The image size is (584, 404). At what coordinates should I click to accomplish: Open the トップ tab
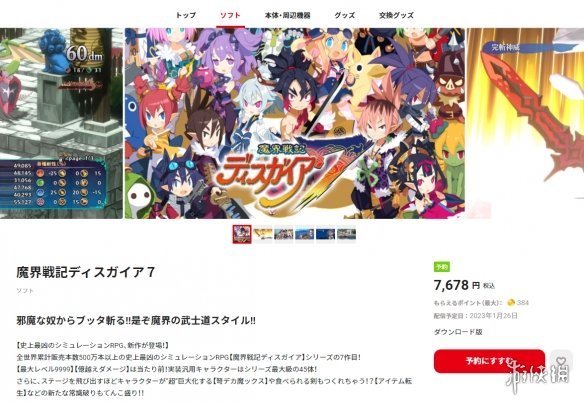[x=185, y=15]
